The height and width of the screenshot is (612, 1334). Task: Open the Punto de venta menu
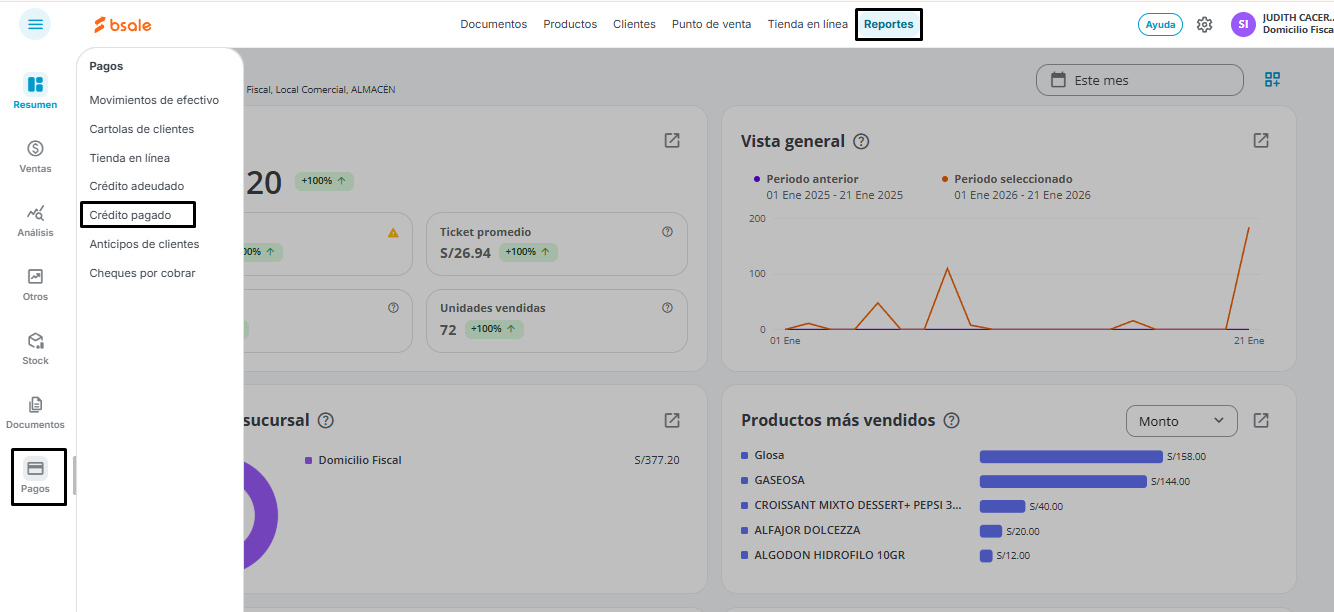(x=711, y=24)
